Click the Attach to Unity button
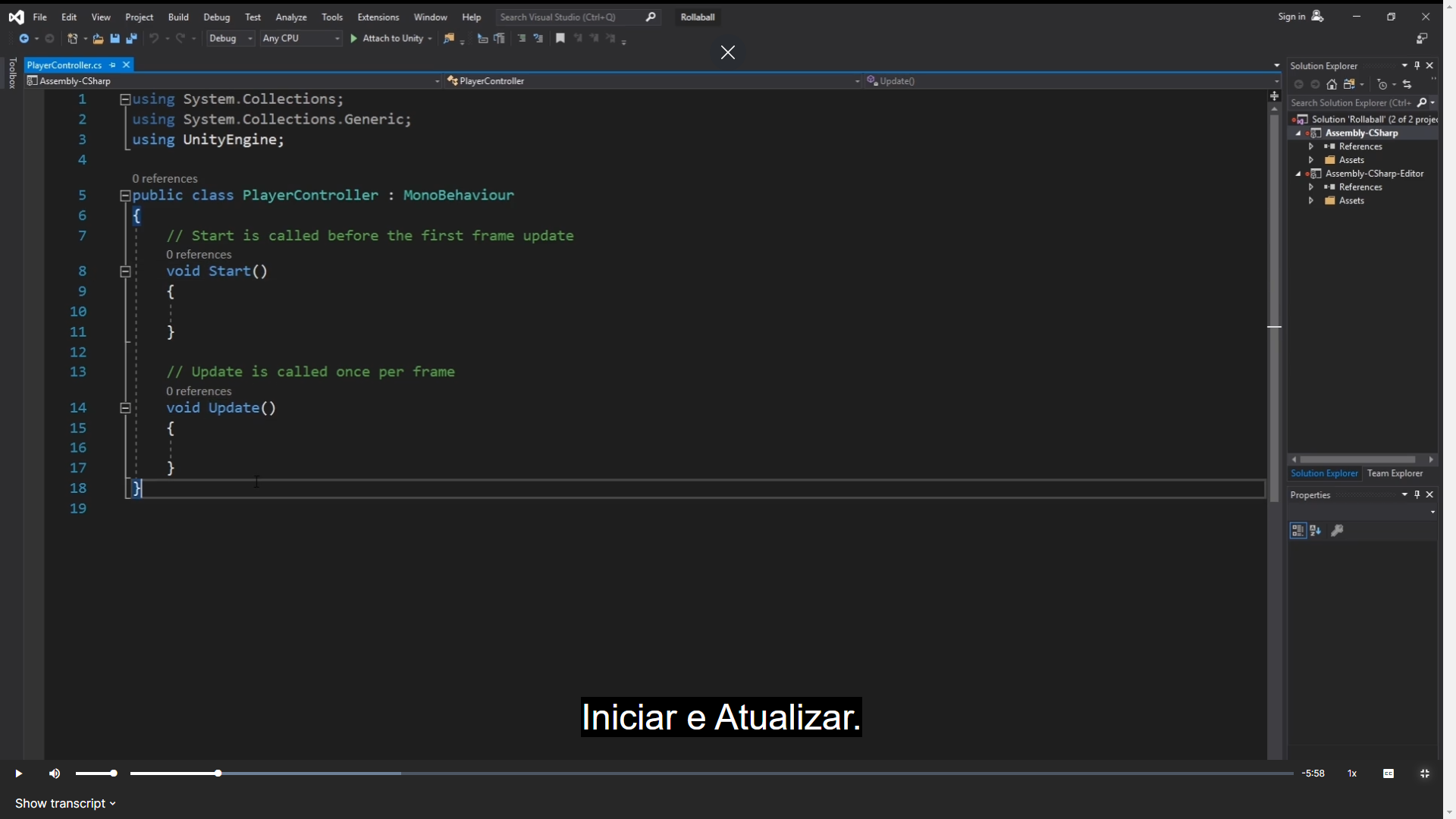Screen dimensions: 1456x819 click(x=393, y=38)
